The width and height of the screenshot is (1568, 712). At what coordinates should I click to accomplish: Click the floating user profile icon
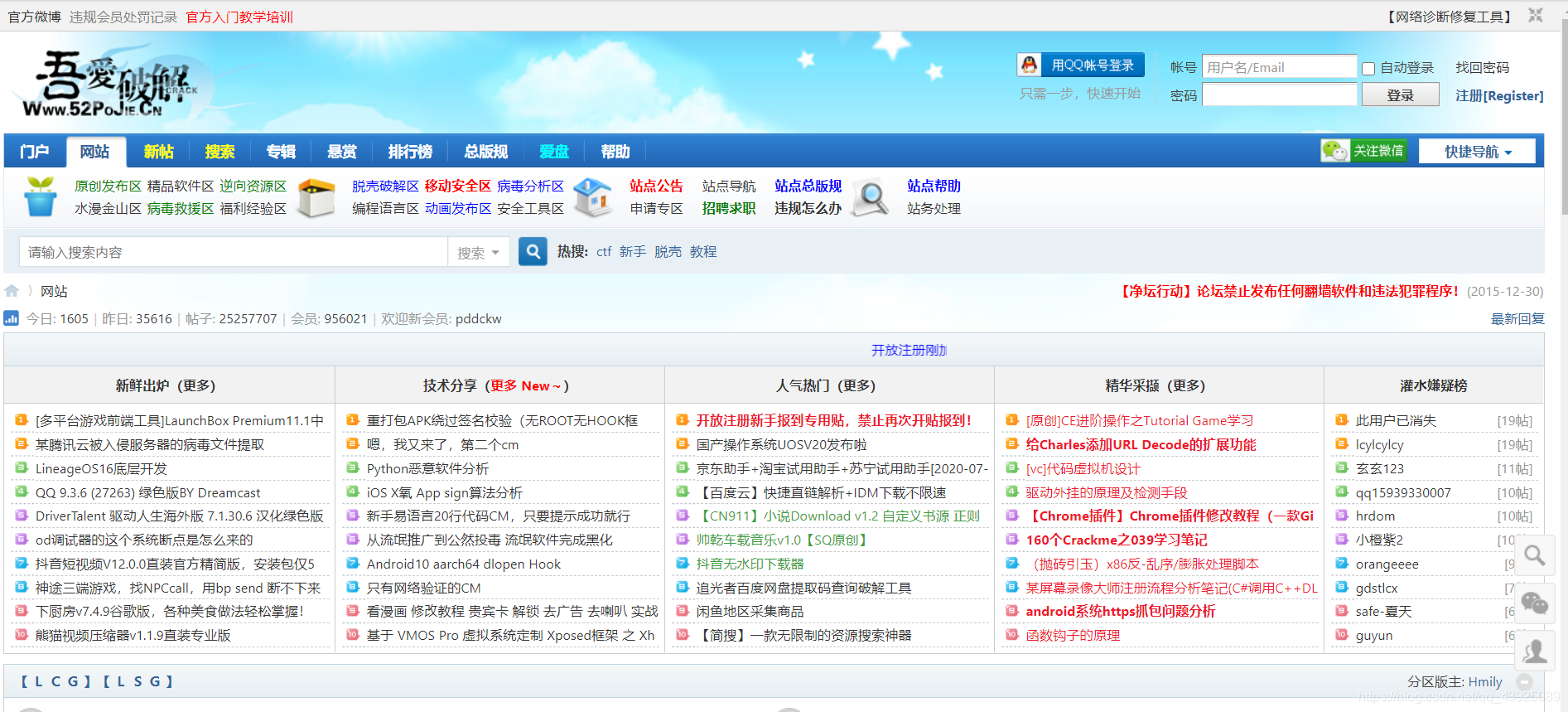(1535, 651)
